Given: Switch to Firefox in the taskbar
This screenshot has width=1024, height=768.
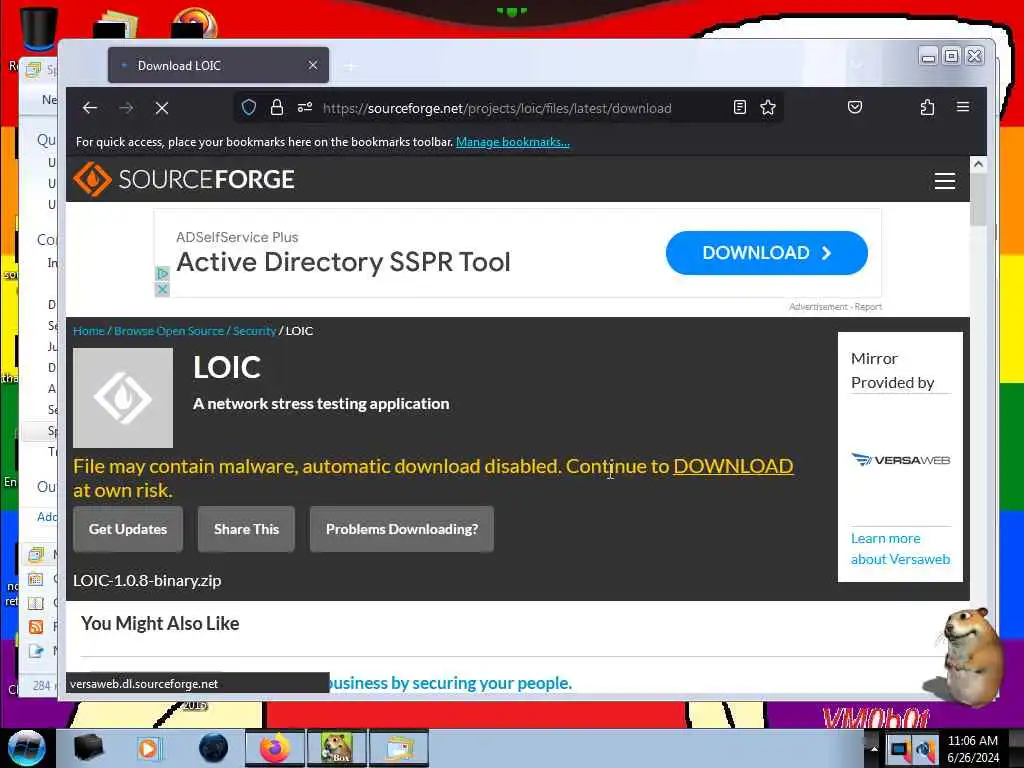Looking at the screenshot, I should [275, 748].
